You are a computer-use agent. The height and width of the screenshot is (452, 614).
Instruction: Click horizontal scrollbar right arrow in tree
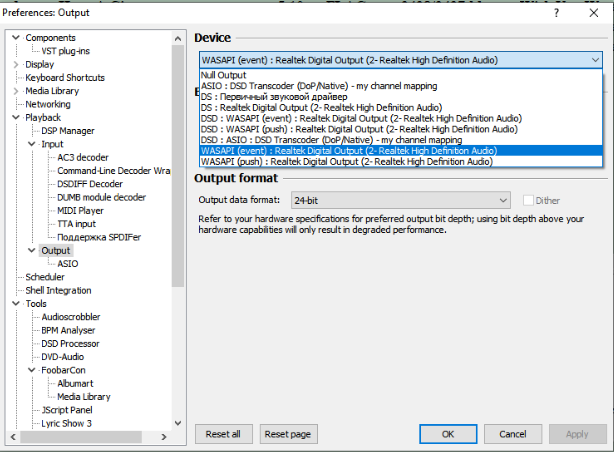[164, 437]
